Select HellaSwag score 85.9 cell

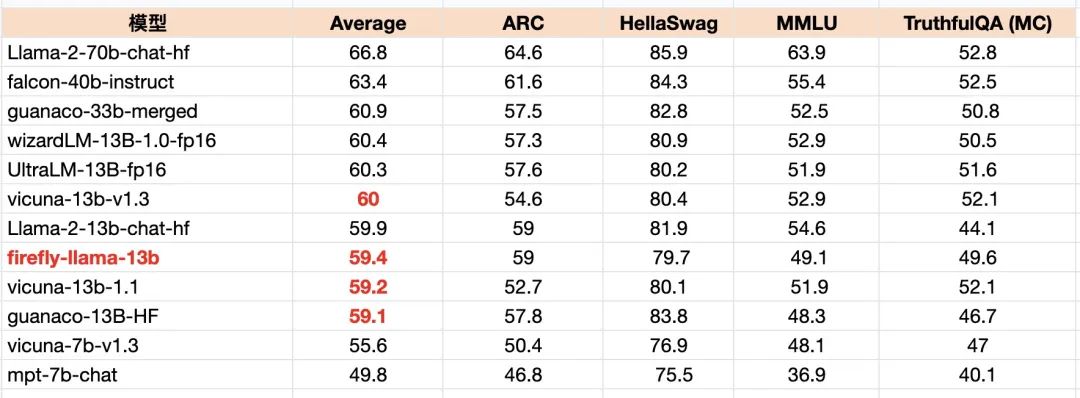coord(668,52)
